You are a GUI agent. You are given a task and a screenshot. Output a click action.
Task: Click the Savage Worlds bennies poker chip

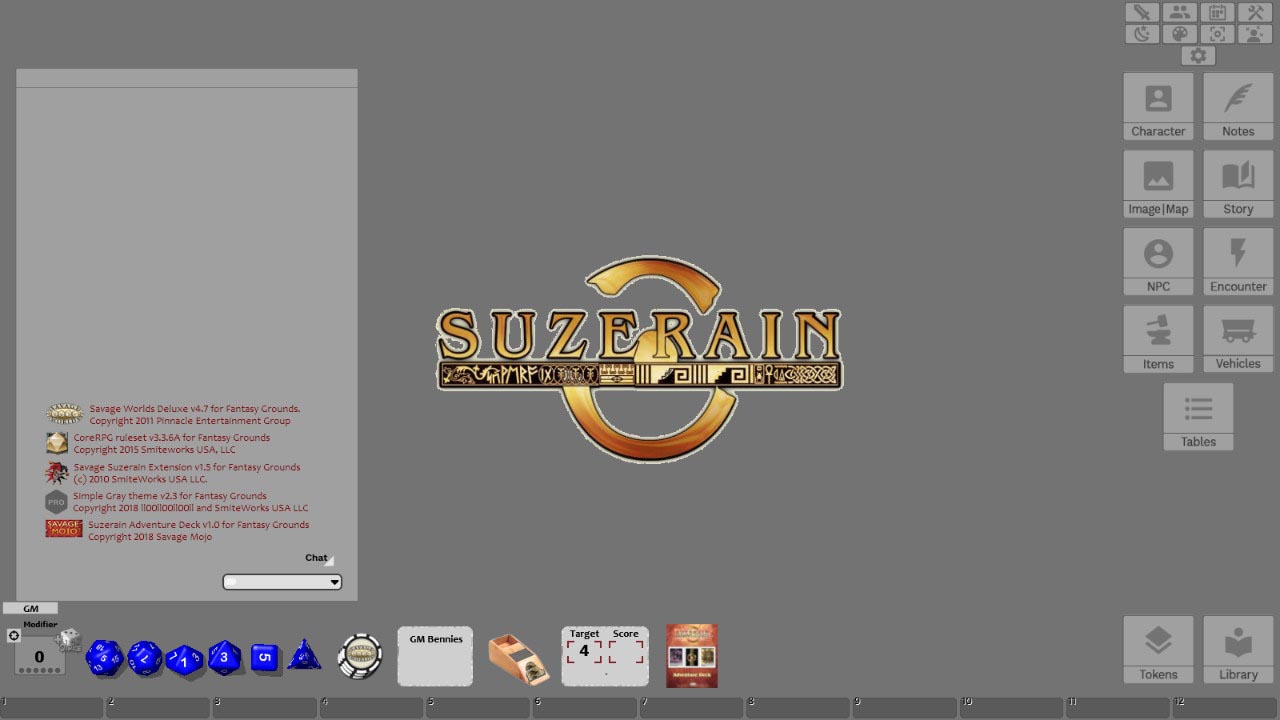click(359, 657)
